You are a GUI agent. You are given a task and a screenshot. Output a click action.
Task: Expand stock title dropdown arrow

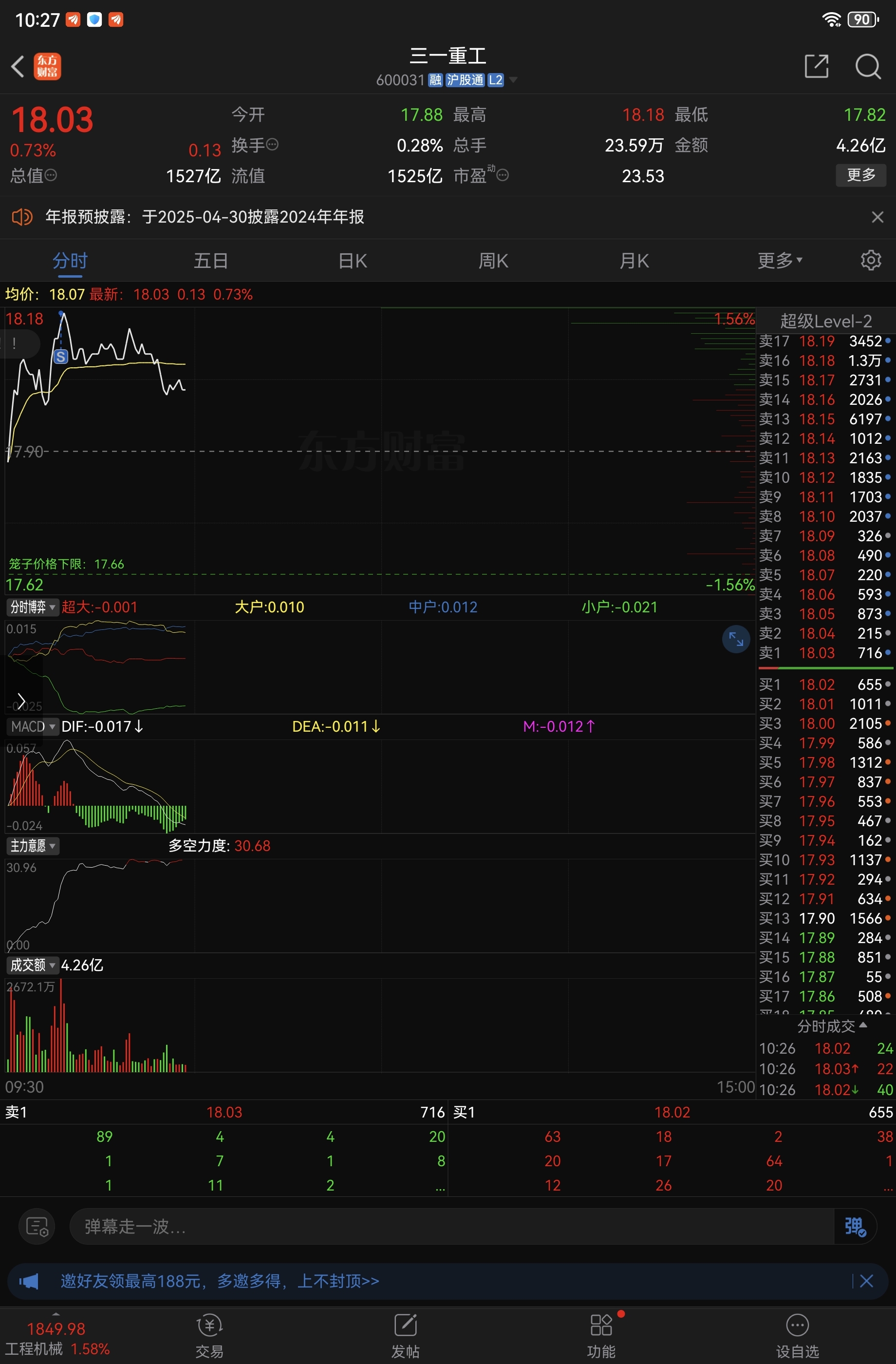tap(513, 80)
